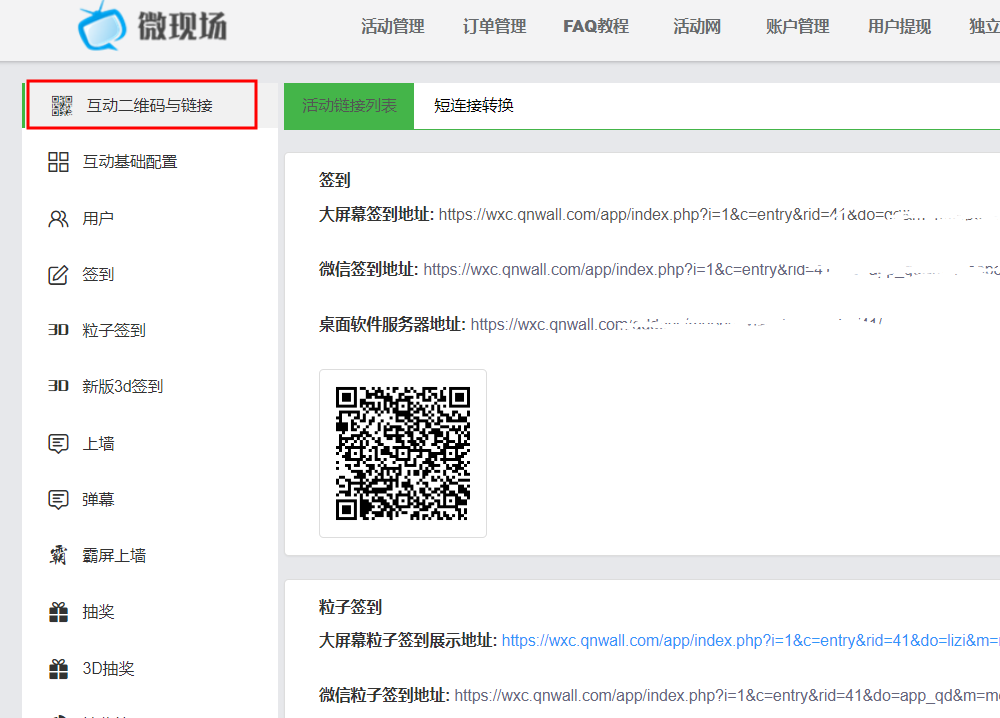Click the 3D icon beside 新版3d签到

(x=58, y=386)
